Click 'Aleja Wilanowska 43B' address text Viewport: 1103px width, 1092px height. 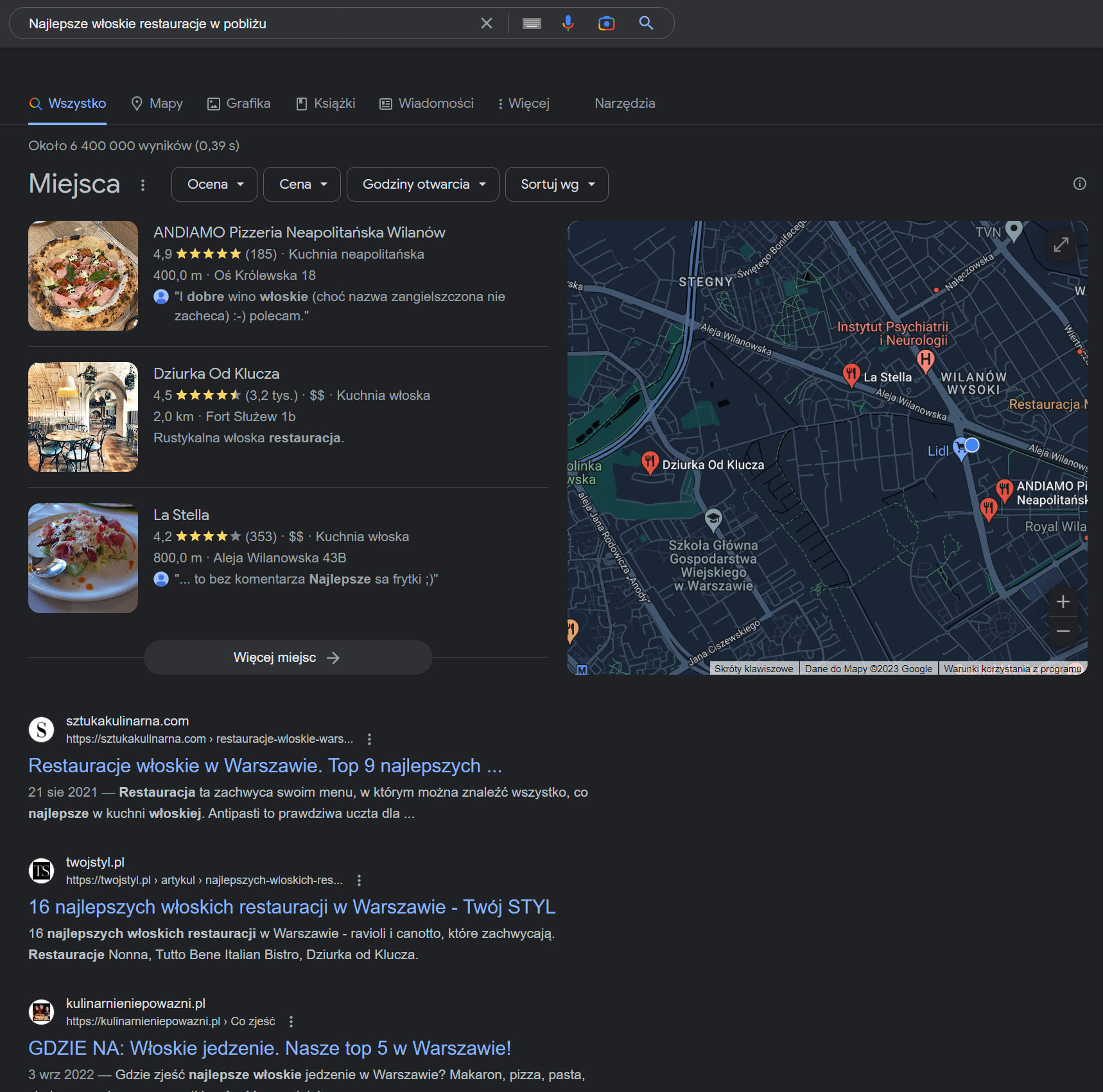pyautogui.click(x=280, y=558)
